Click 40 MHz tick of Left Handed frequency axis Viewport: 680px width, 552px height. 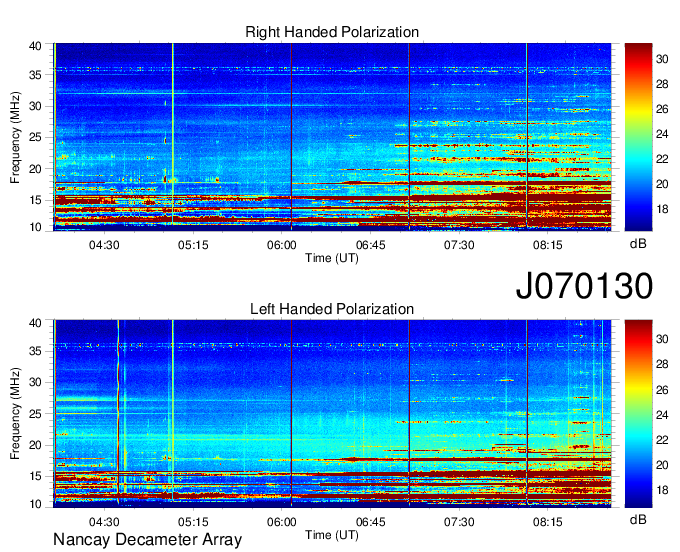coord(35,323)
